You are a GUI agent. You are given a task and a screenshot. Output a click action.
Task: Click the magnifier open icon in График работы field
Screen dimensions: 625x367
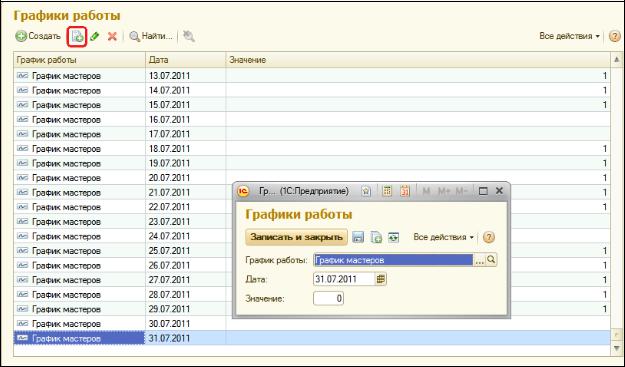tap(491, 260)
